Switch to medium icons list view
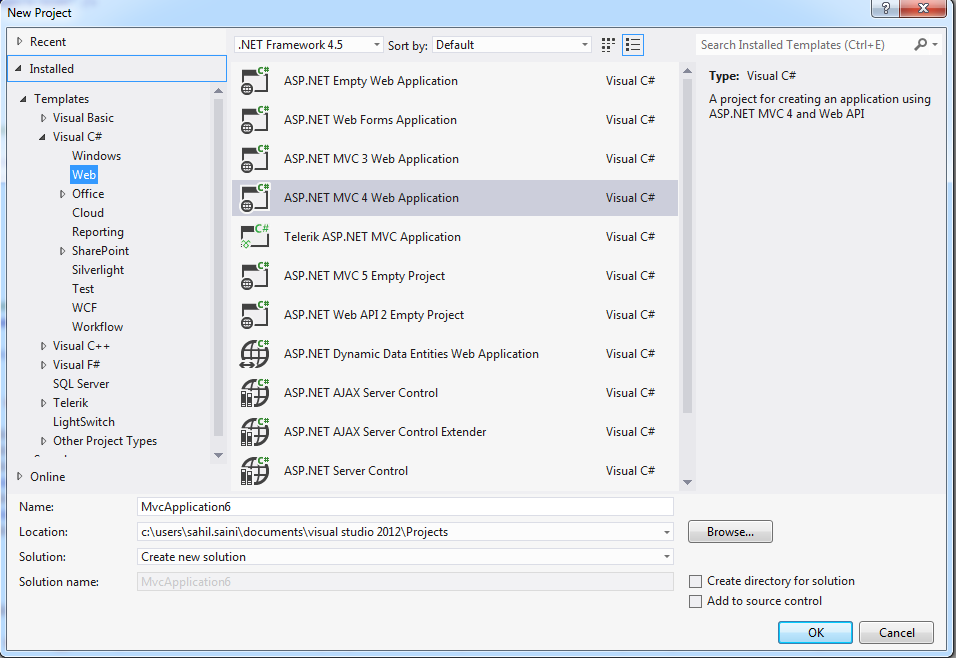Image resolution: width=956 pixels, height=658 pixels. 633,45
